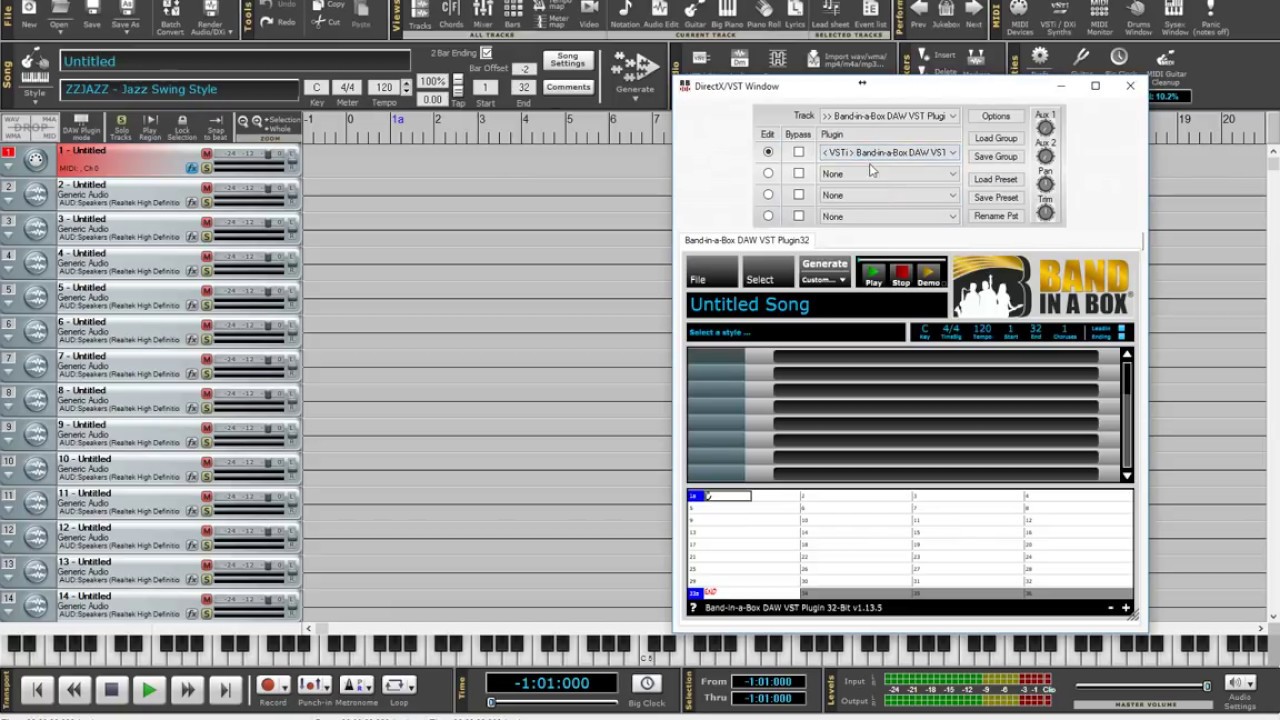1280x720 pixels.
Task: Click the Options button
Action: [996, 116]
